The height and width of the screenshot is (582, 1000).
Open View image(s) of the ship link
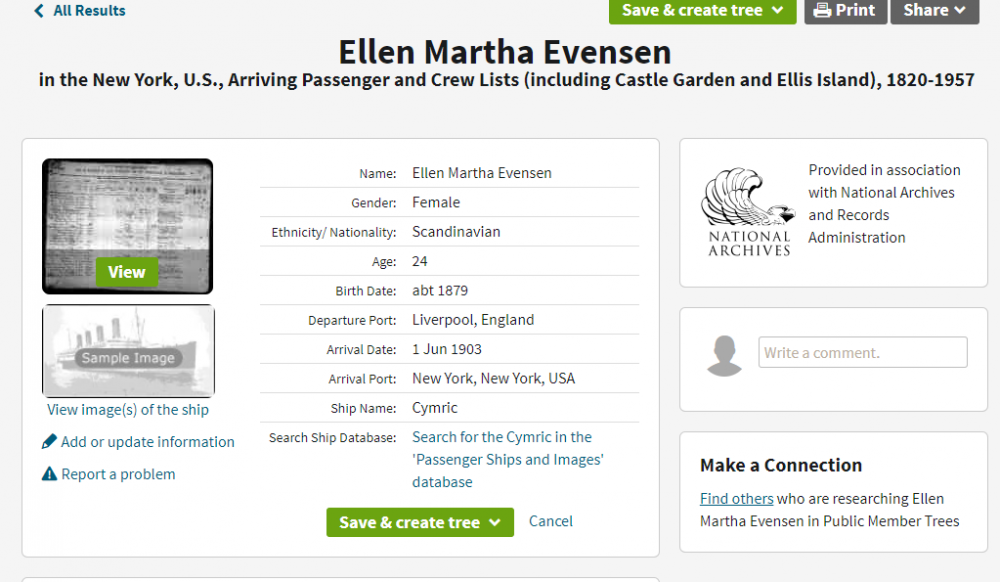pos(128,410)
